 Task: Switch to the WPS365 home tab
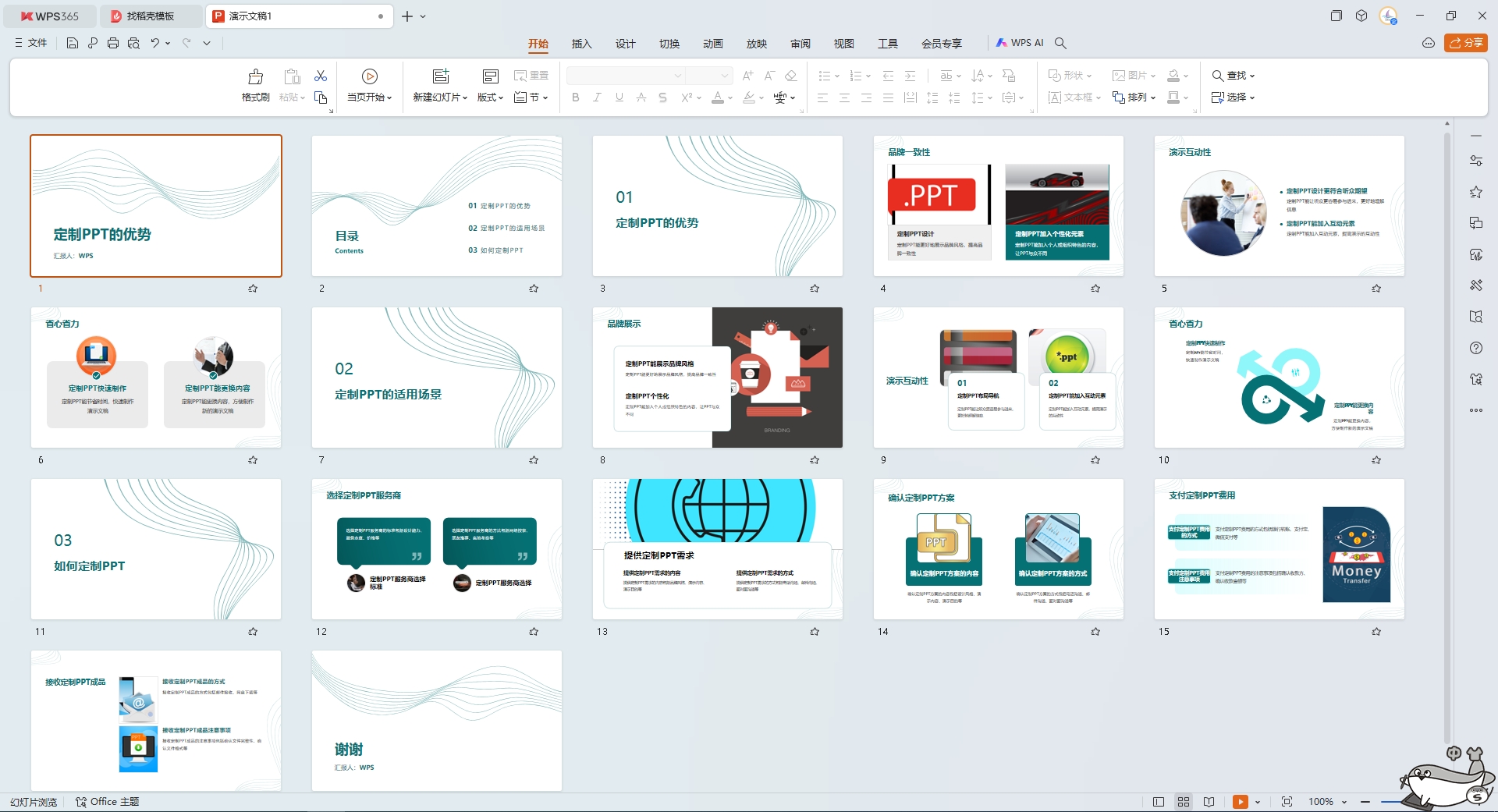tap(50, 16)
